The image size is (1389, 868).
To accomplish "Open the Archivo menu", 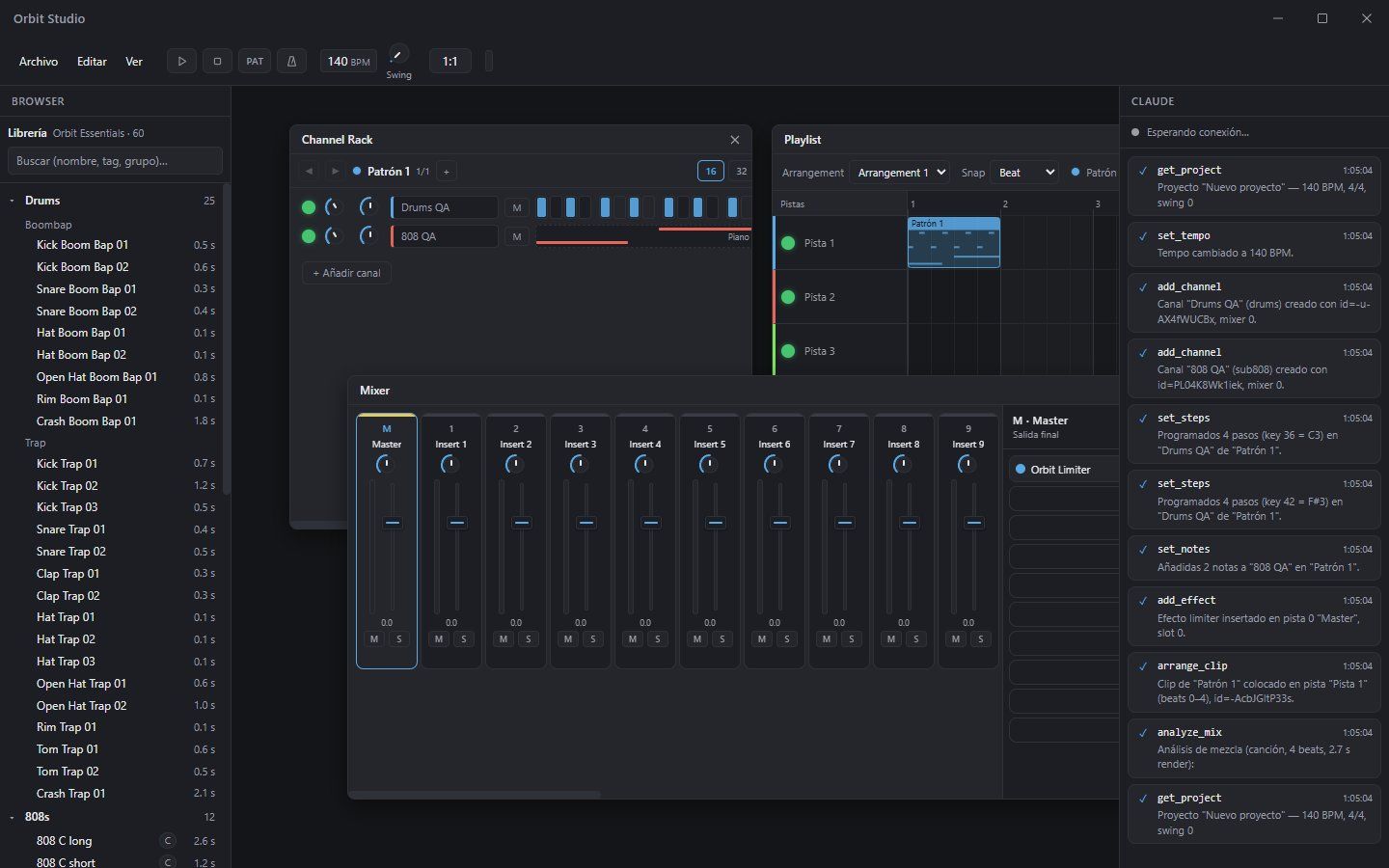I will click(39, 61).
